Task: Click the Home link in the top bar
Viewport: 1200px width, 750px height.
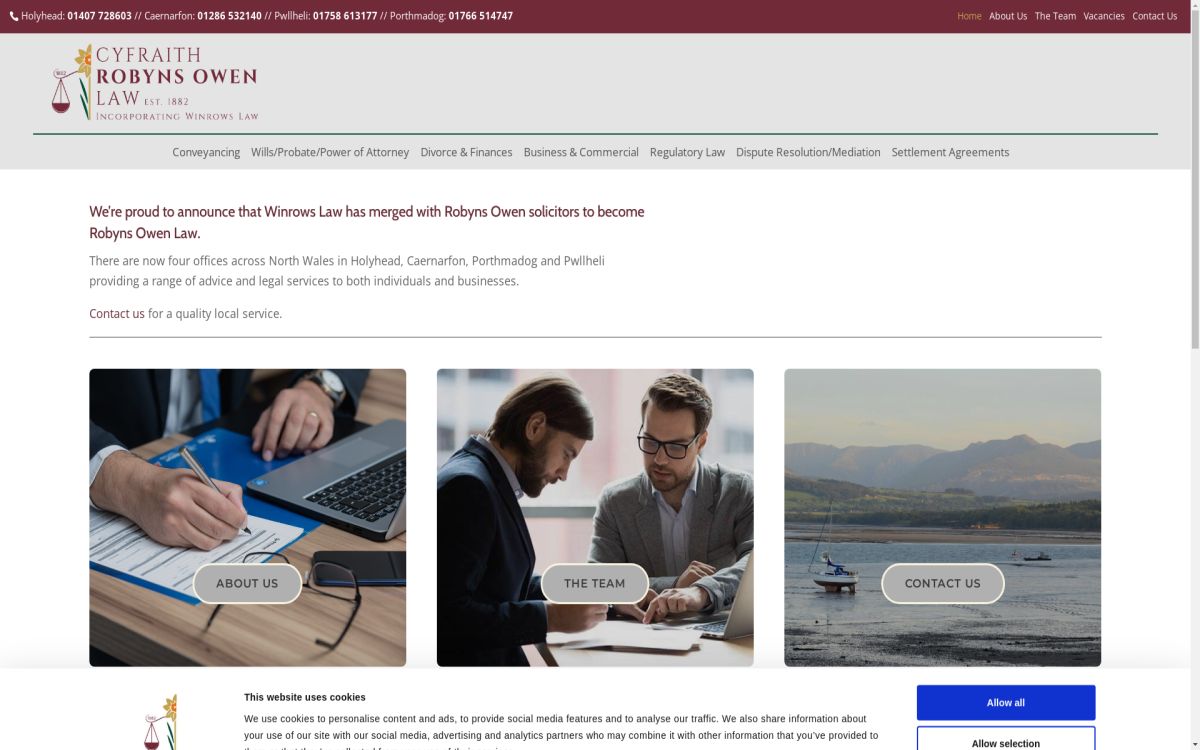Action: point(969,16)
